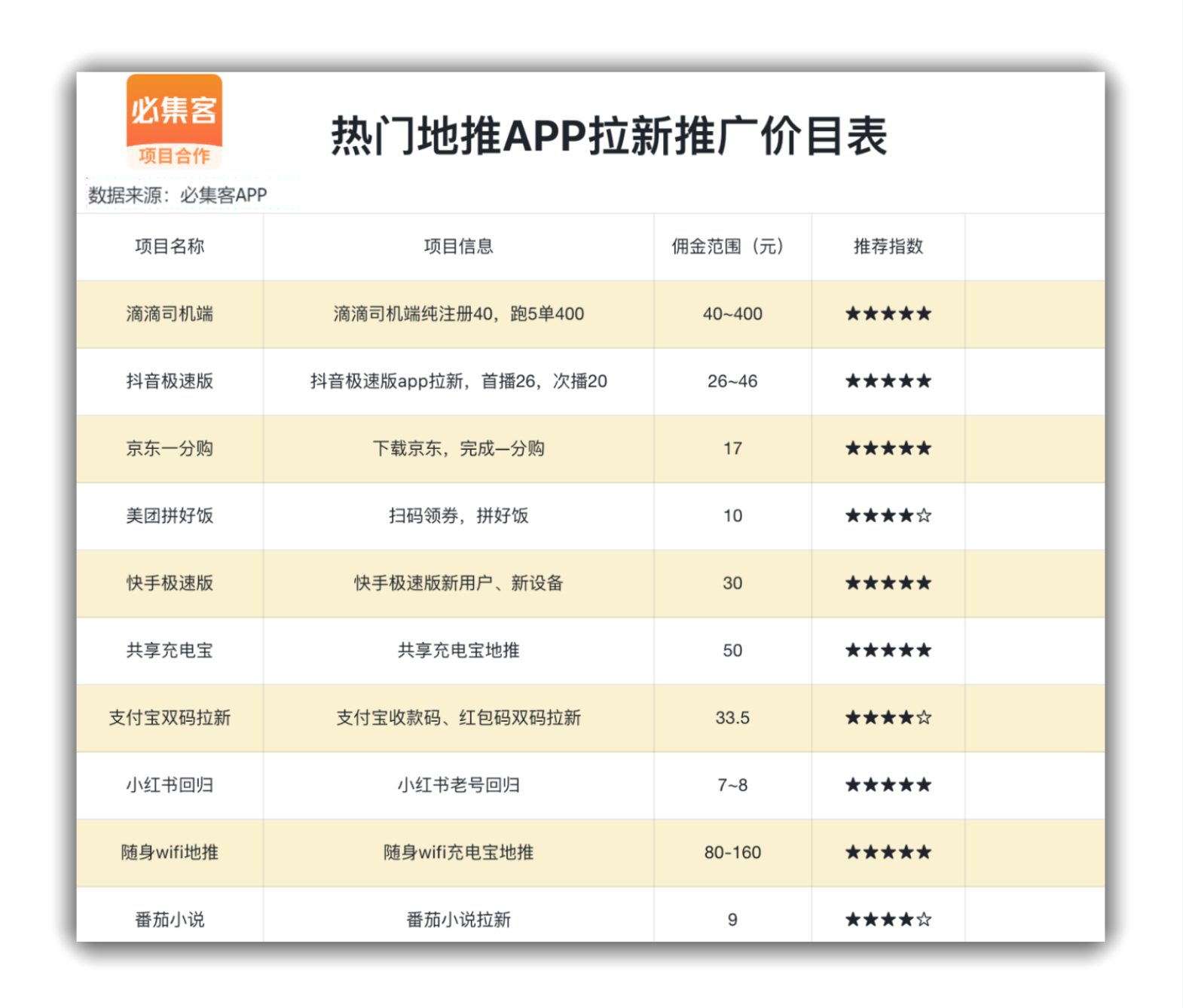Viewport: 1183px width, 1008px height.
Task: Click the star rating for 随身wifi地推
Action: (x=888, y=853)
